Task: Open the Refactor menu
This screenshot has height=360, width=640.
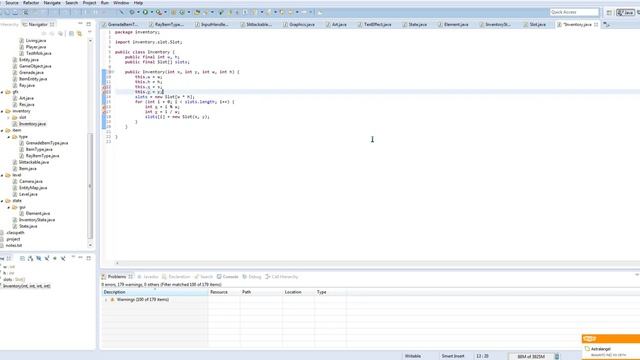Action: pos(31,2)
